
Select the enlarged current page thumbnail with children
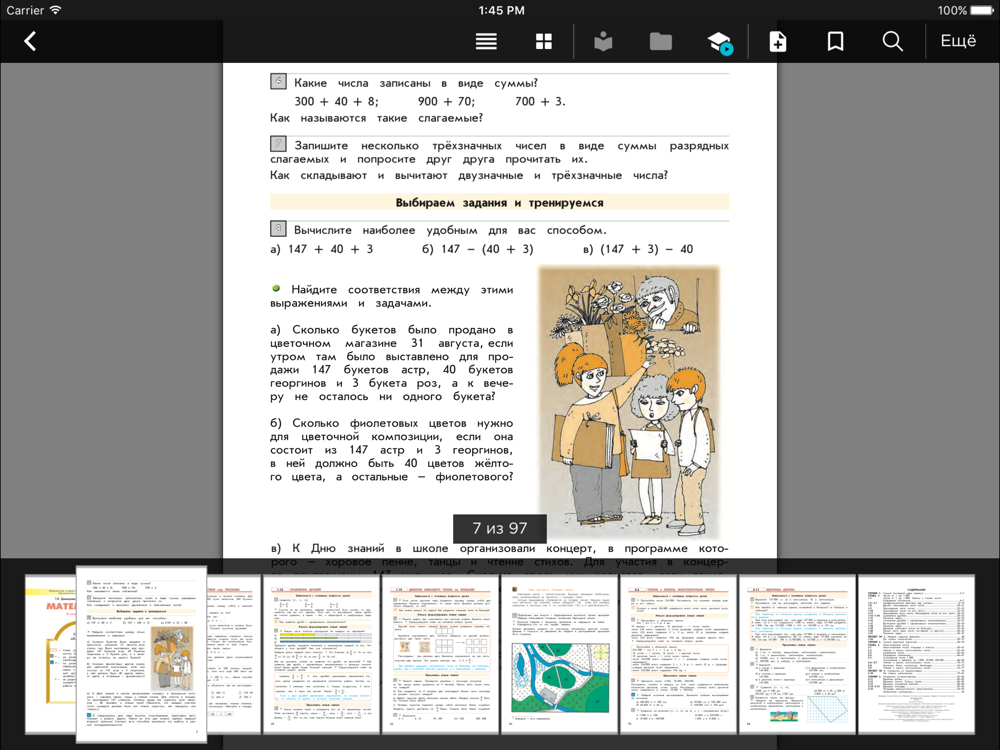(x=142, y=654)
